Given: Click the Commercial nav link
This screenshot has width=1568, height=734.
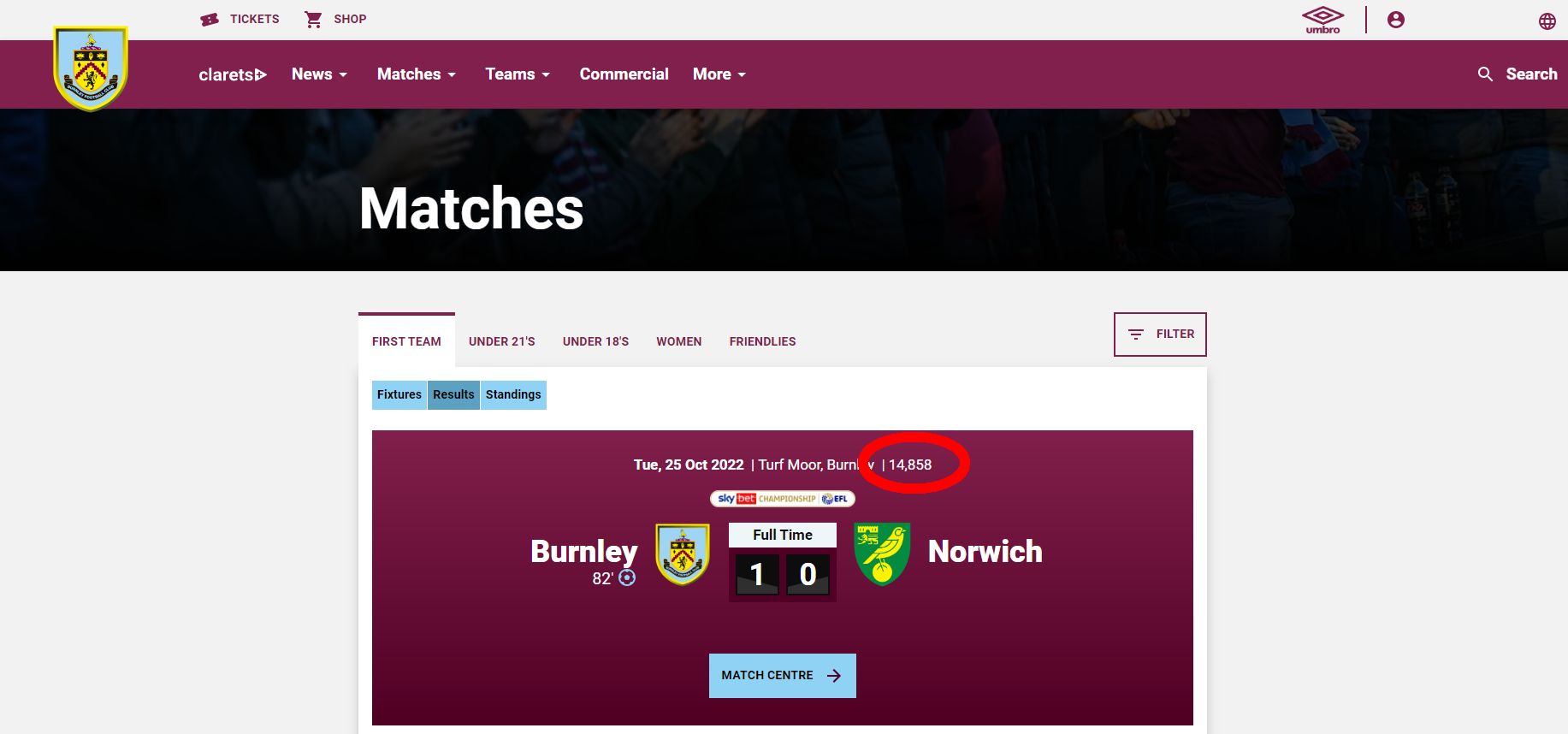Looking at the screenshot, I should tap(624, 74).
